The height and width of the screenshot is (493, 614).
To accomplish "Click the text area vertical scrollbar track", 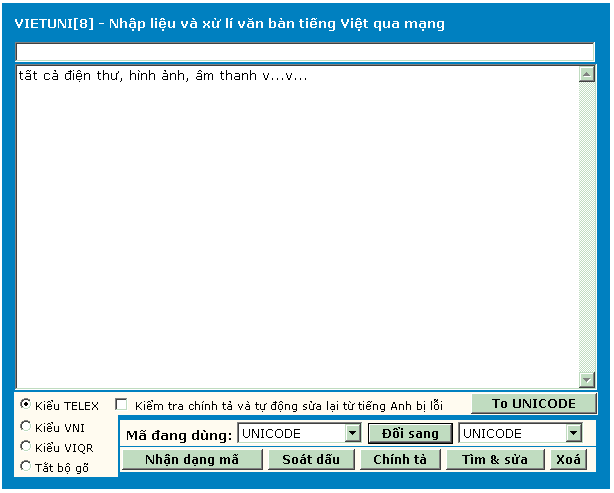I will 587,226.
